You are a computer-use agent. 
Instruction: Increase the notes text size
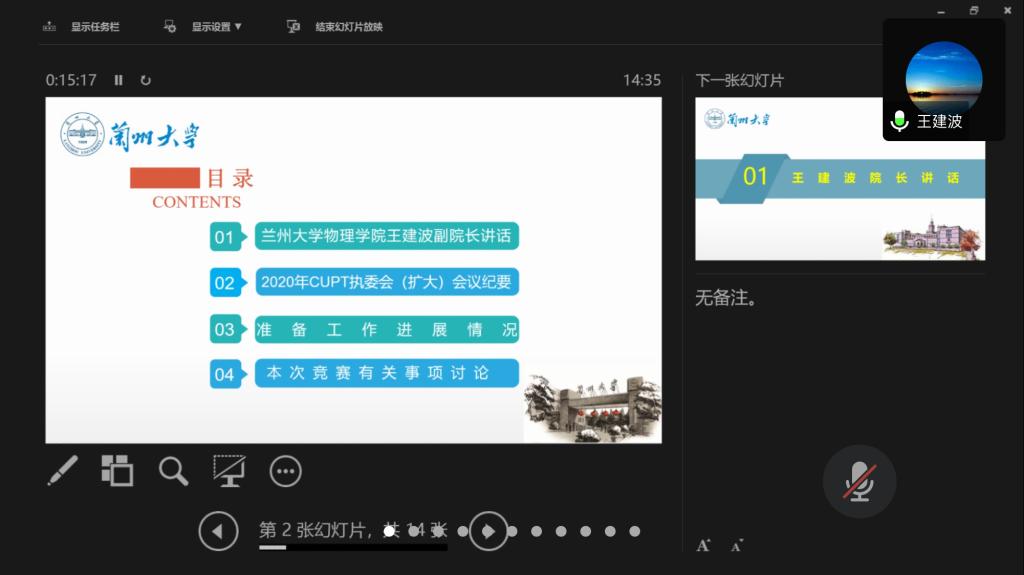[x=704, y=545]
